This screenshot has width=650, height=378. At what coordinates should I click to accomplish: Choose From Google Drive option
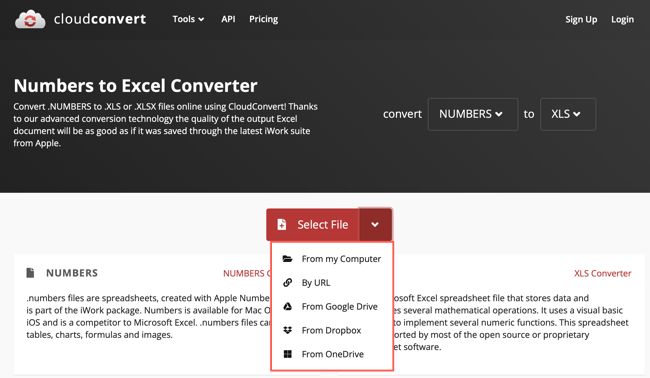click(x=332, y=307)
